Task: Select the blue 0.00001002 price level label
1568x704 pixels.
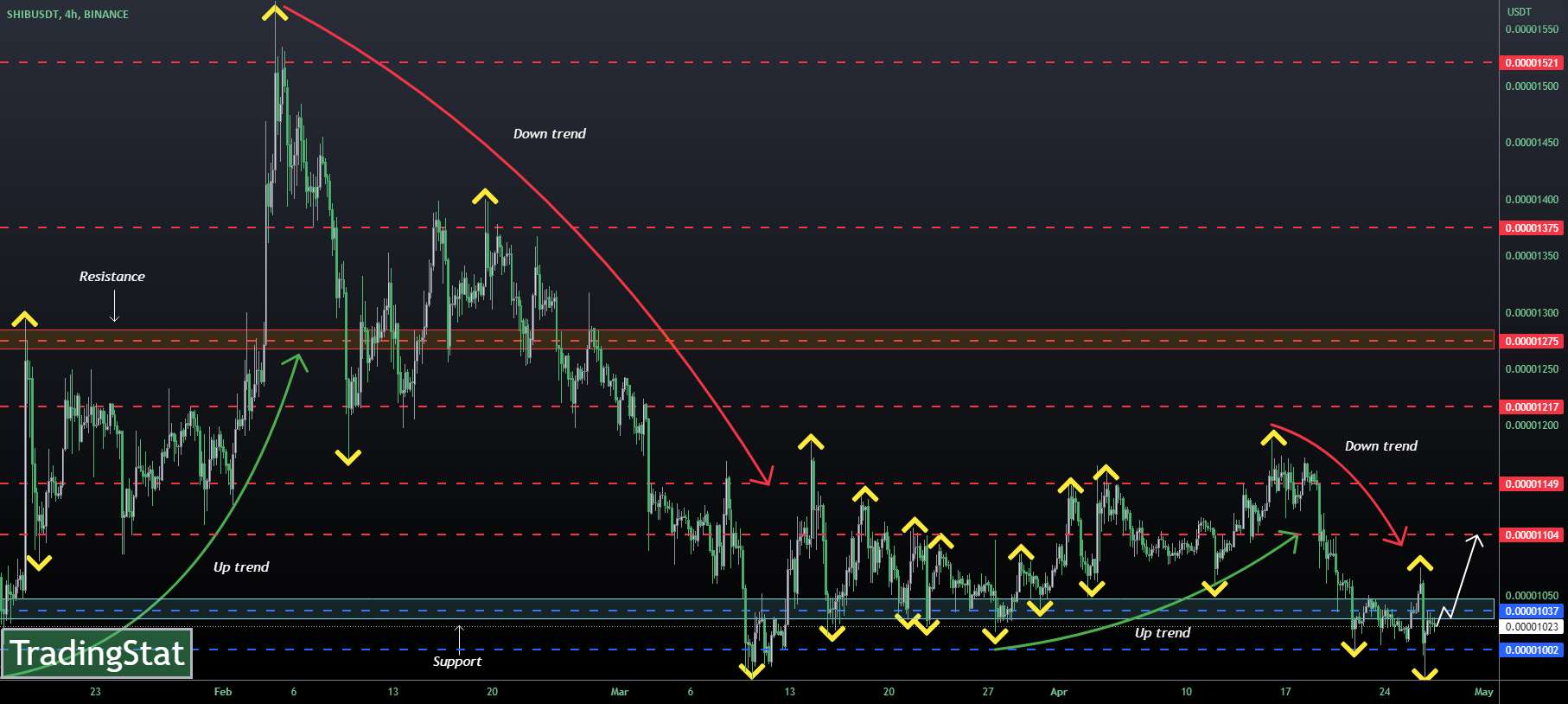Action: pos(1533,650)
